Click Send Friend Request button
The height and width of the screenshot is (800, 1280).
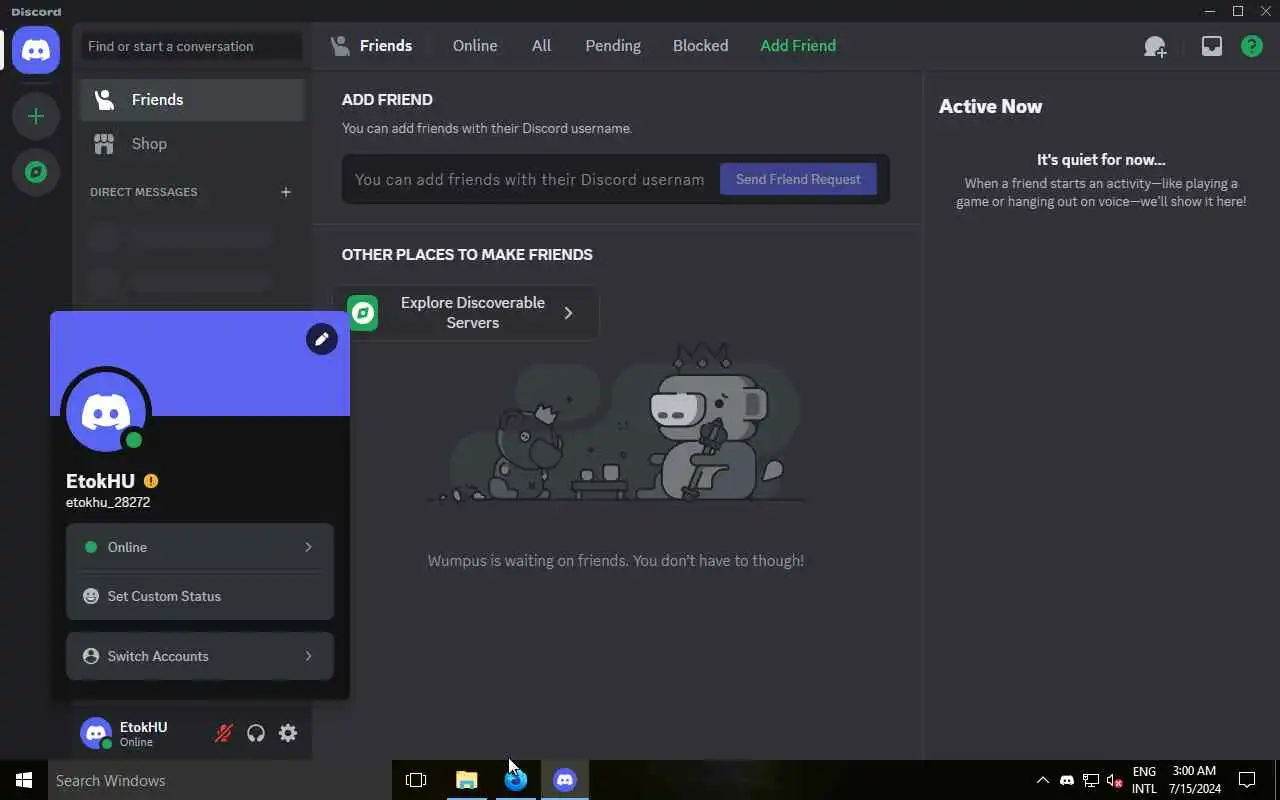tap(798, 179)
